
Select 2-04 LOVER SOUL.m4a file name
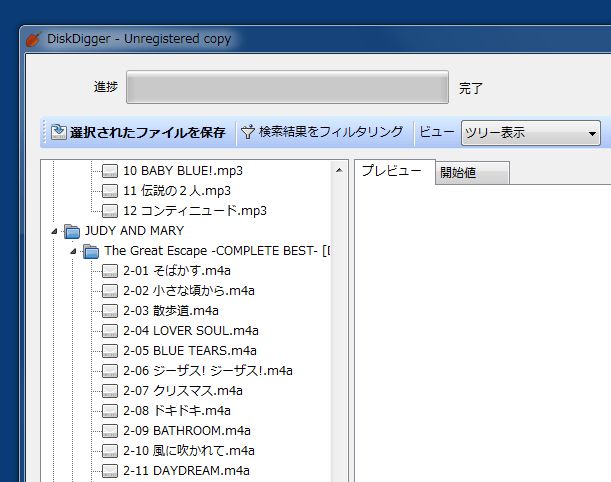[191, 331]
